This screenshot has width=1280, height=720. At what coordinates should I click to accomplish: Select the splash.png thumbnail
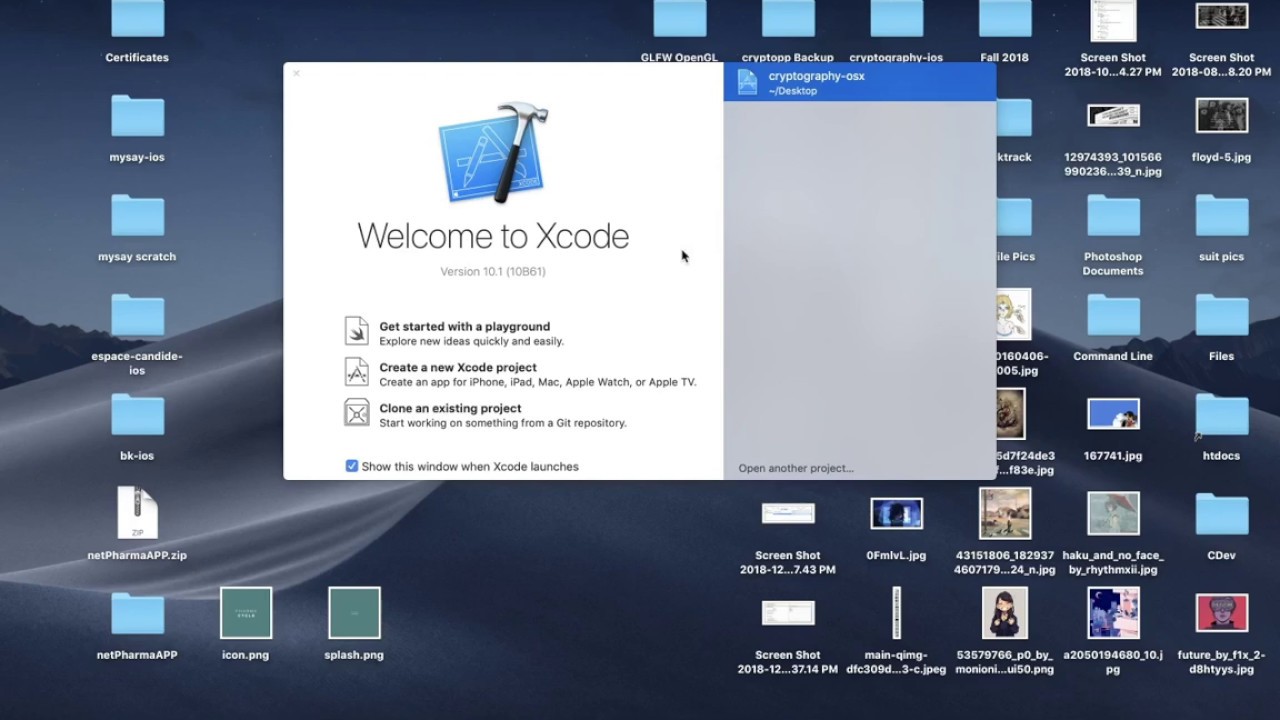[354, 612]
